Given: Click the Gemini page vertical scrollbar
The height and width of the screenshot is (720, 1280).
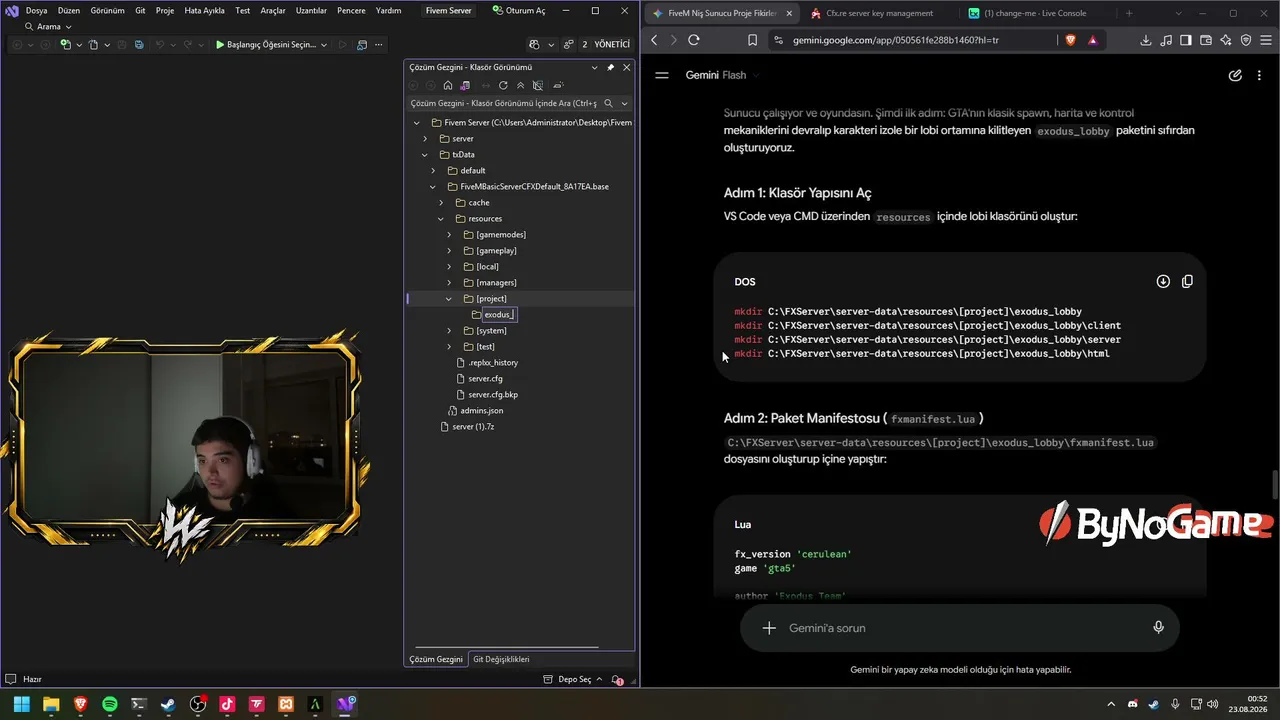Looking at the screenshot, I should [x=1275, y=487].
